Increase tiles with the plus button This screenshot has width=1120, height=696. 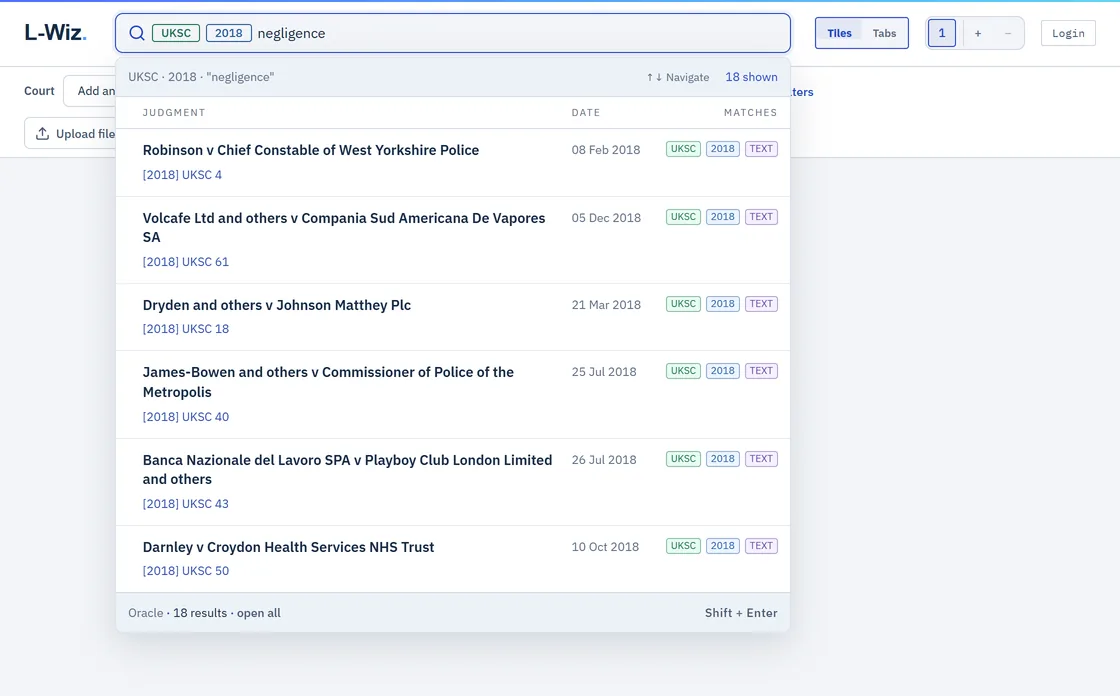(x=978, y=33)
